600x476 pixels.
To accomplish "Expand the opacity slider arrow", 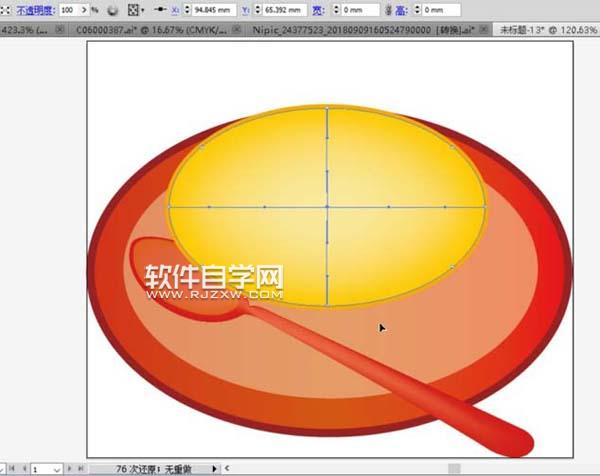I will [85, 10].
